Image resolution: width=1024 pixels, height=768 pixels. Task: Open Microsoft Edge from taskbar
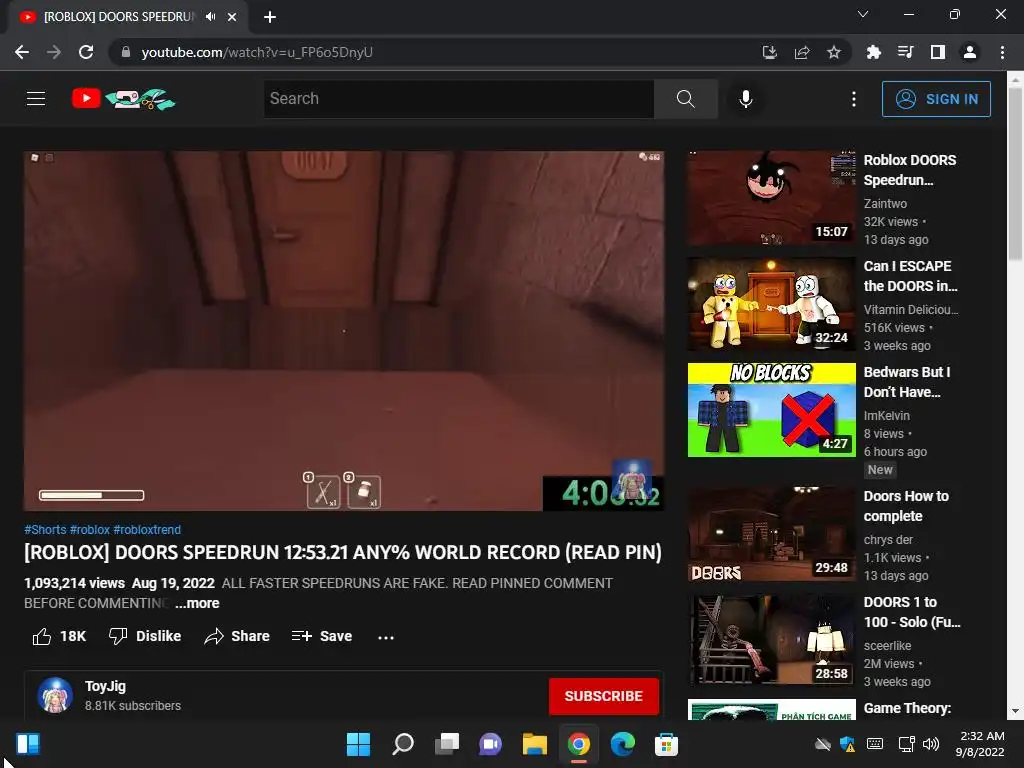coord(623,744)
